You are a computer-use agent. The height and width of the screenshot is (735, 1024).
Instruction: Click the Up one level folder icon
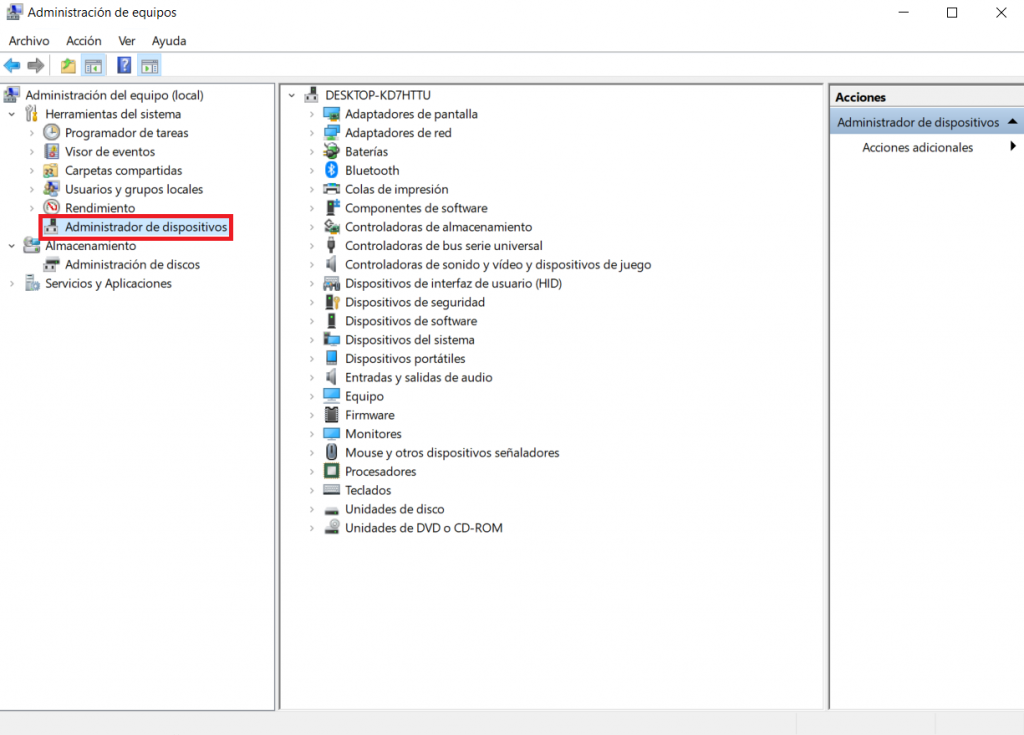coord(68,66)
